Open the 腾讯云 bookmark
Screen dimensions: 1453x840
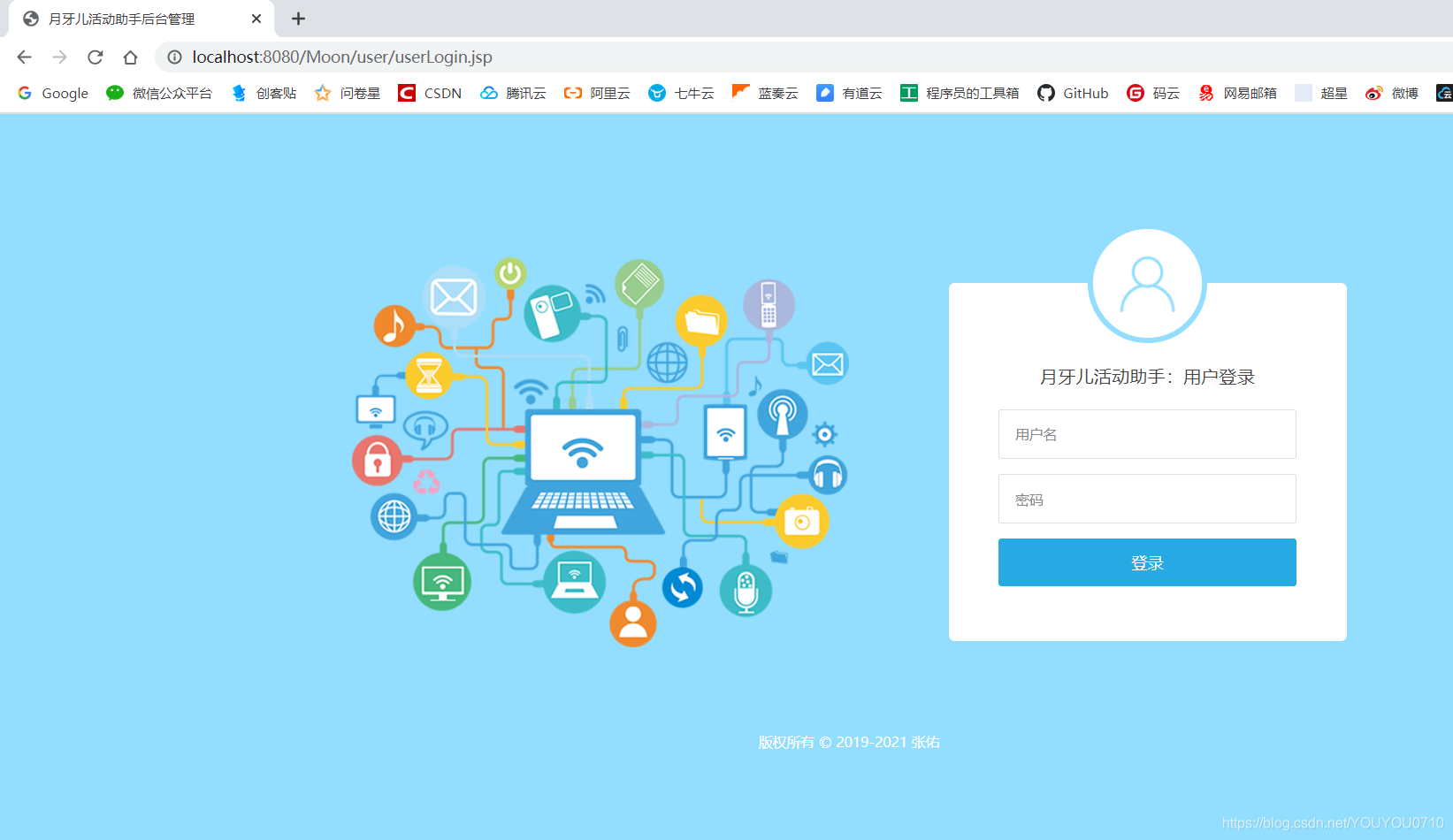(x=513, y=93)
